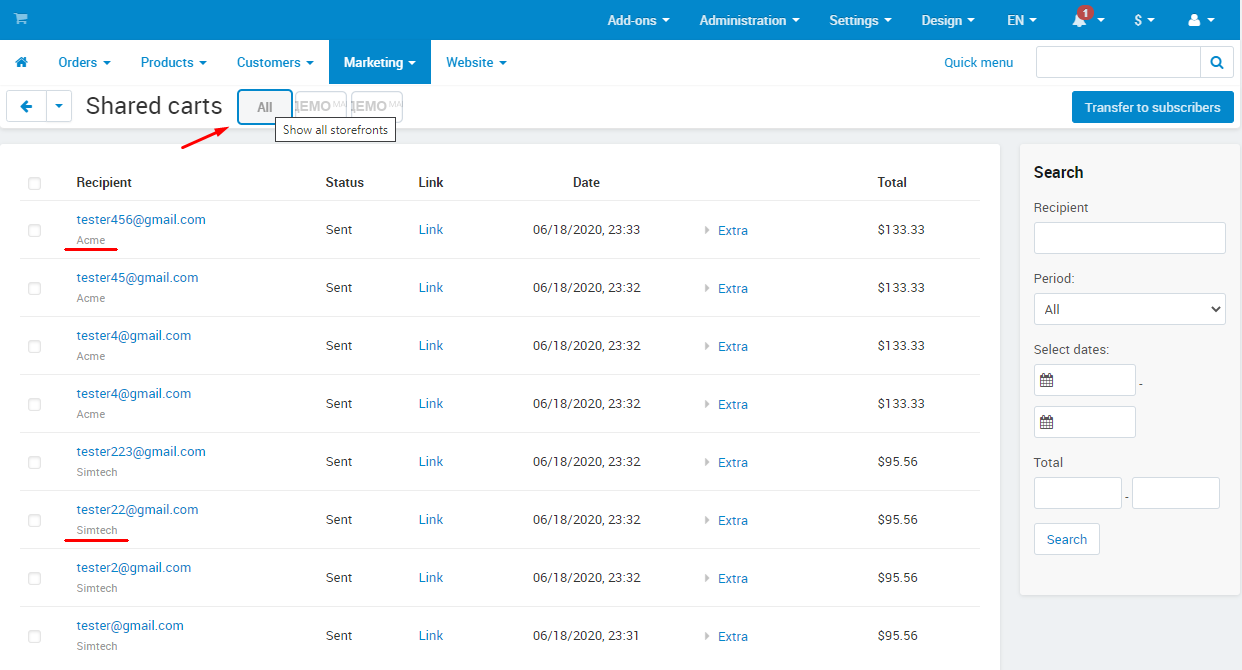Open the Marketing menu
This screenshot has width=1242, height=670.
[379, 62]
